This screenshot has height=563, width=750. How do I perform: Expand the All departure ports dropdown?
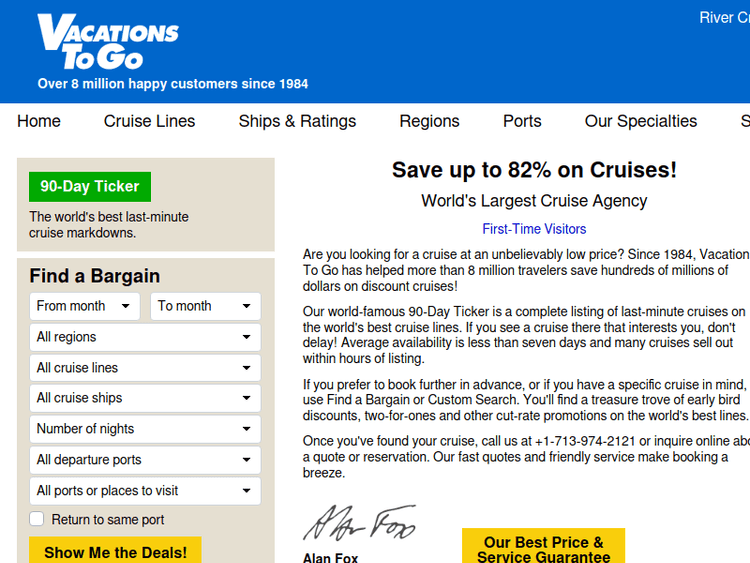pos(144,460)
